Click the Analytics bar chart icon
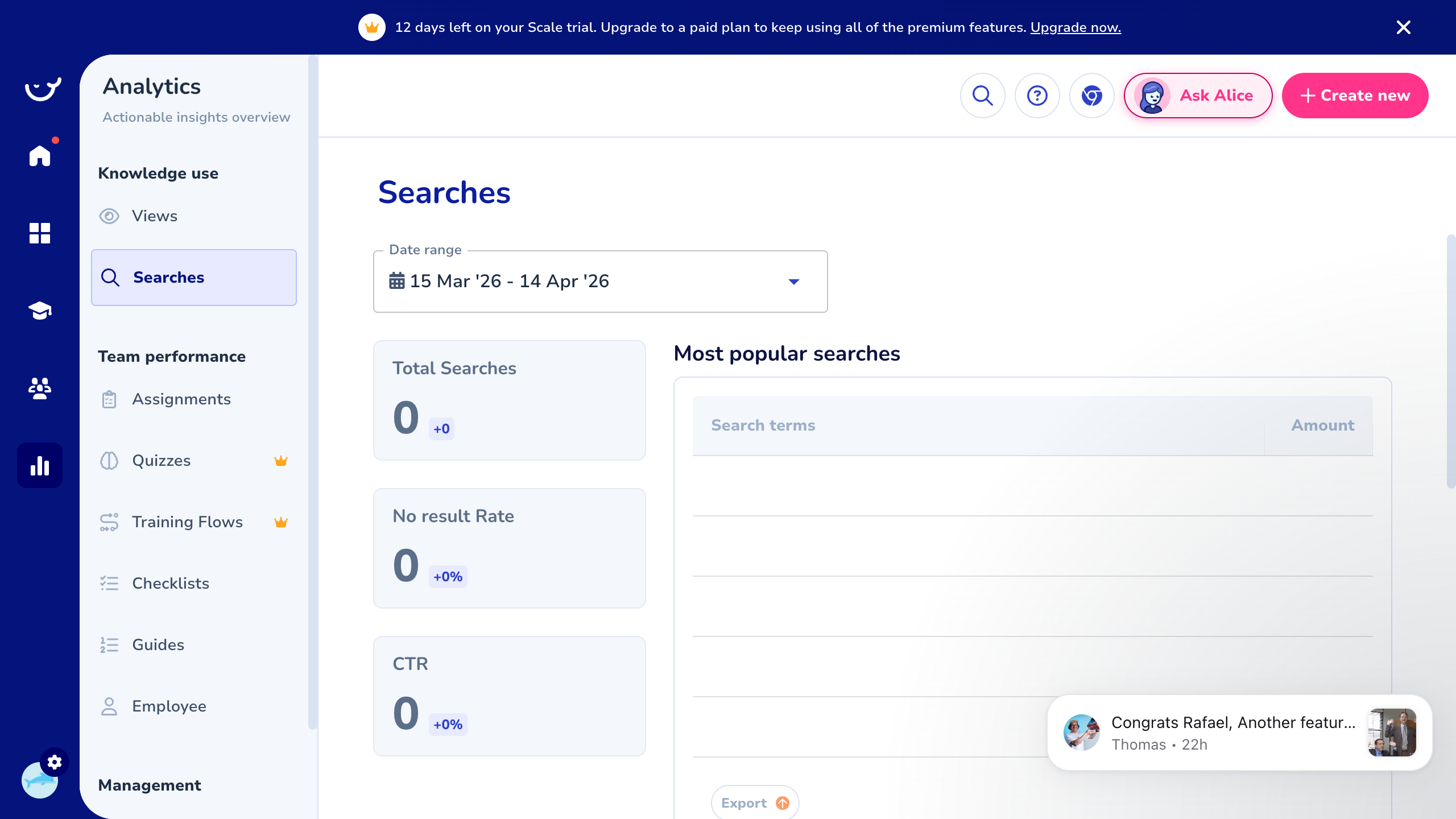 coord(39,465)
